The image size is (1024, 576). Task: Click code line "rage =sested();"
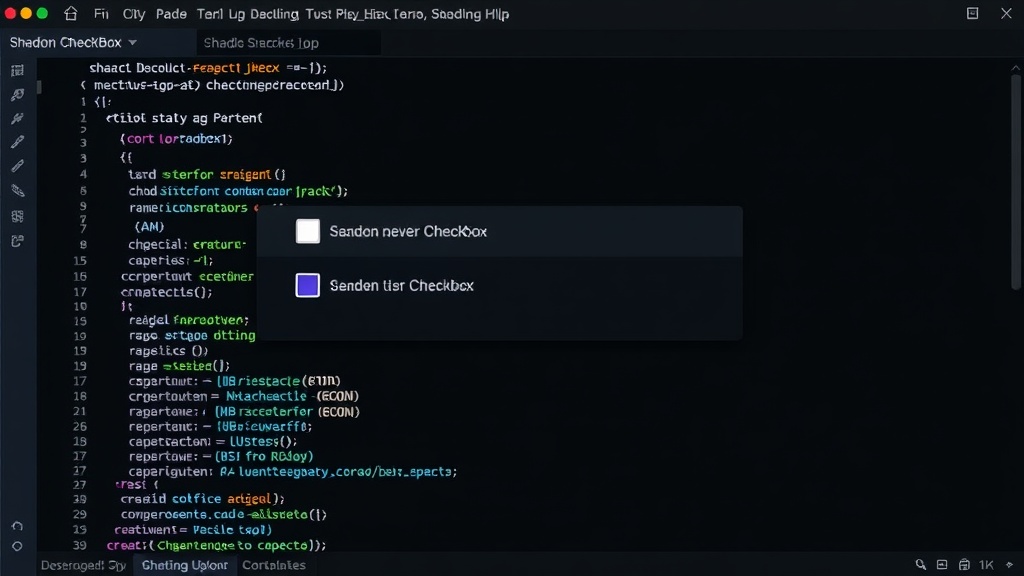180,366
